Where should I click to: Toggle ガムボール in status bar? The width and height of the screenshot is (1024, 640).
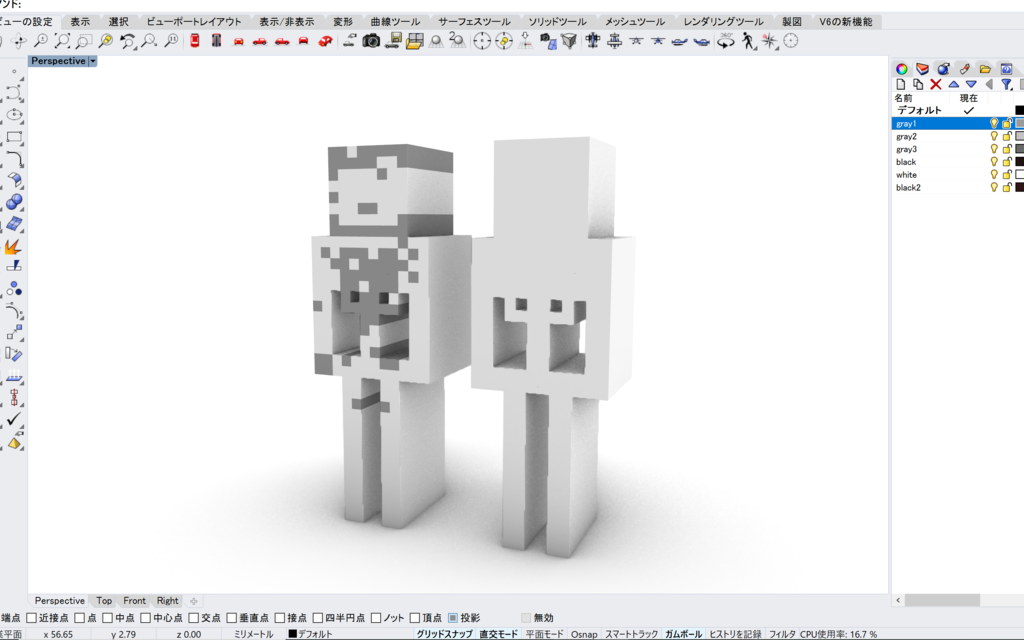[683, 634]
